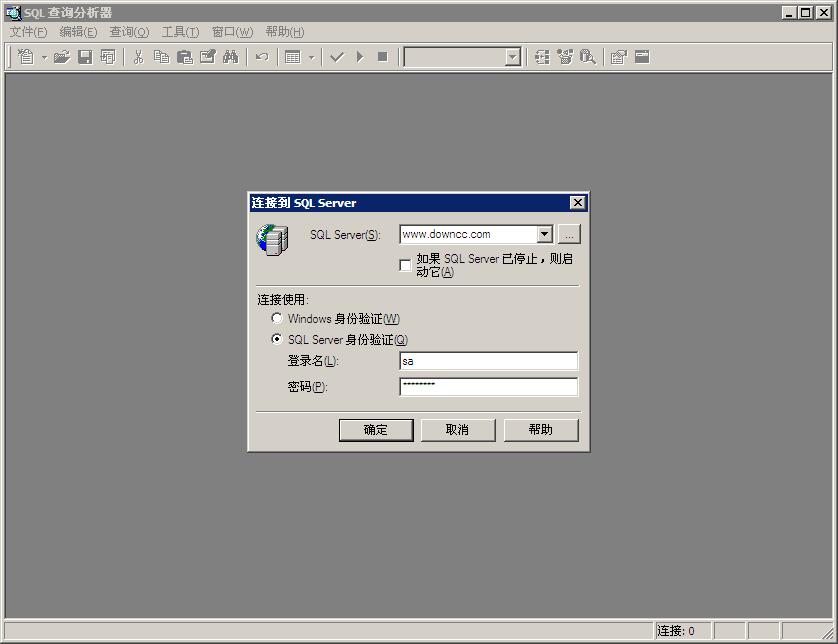This screenshot has width=838, height=644.
Task: Enable 如果 SQL Server 已停止，则启动它 checkbox
Action: pos(405,265)
